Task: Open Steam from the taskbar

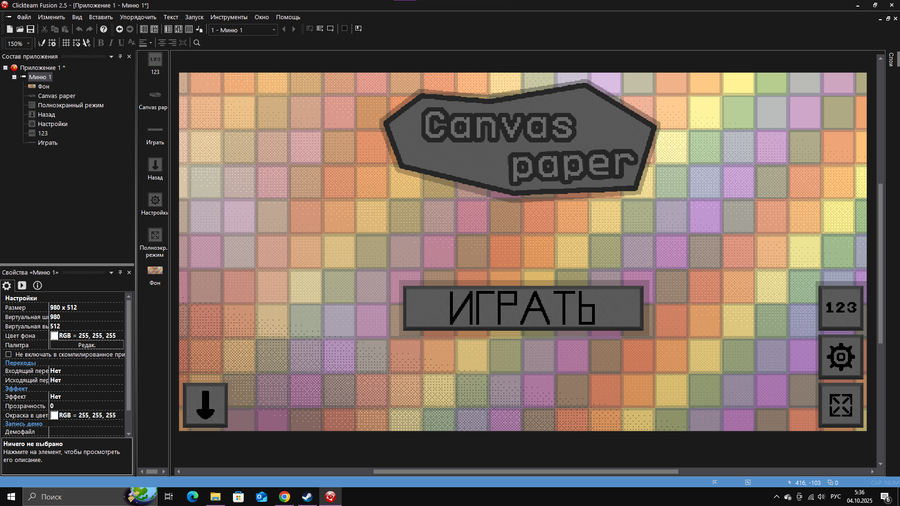Action: click(307, 497)
